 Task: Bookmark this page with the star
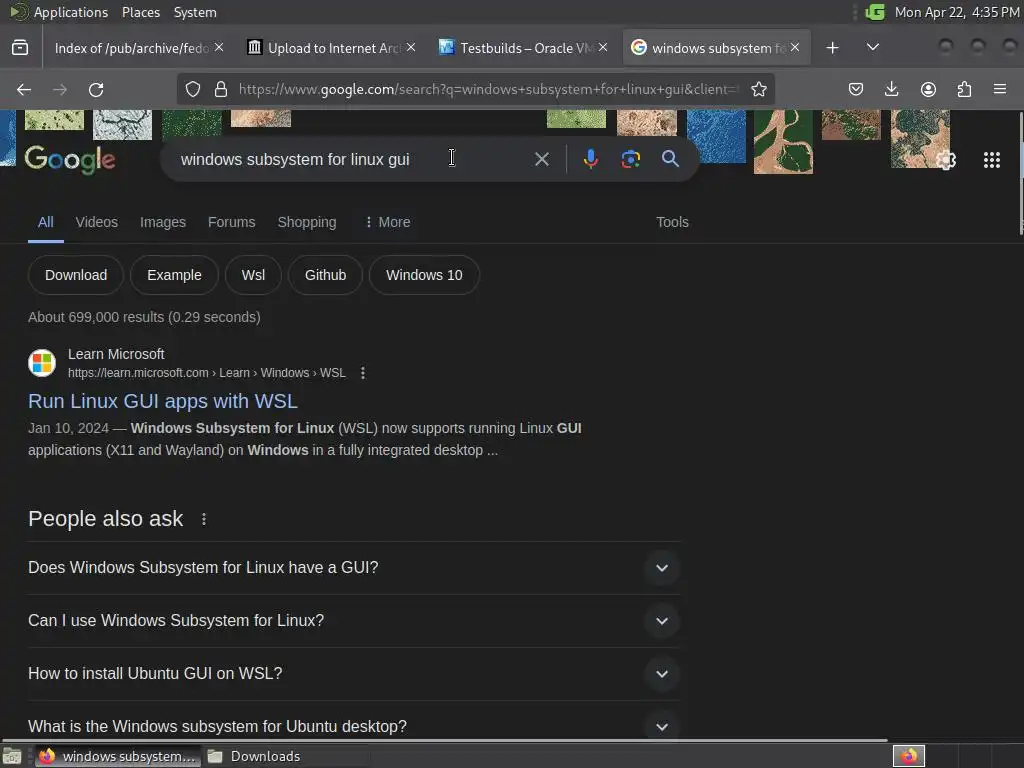point(758,89)
